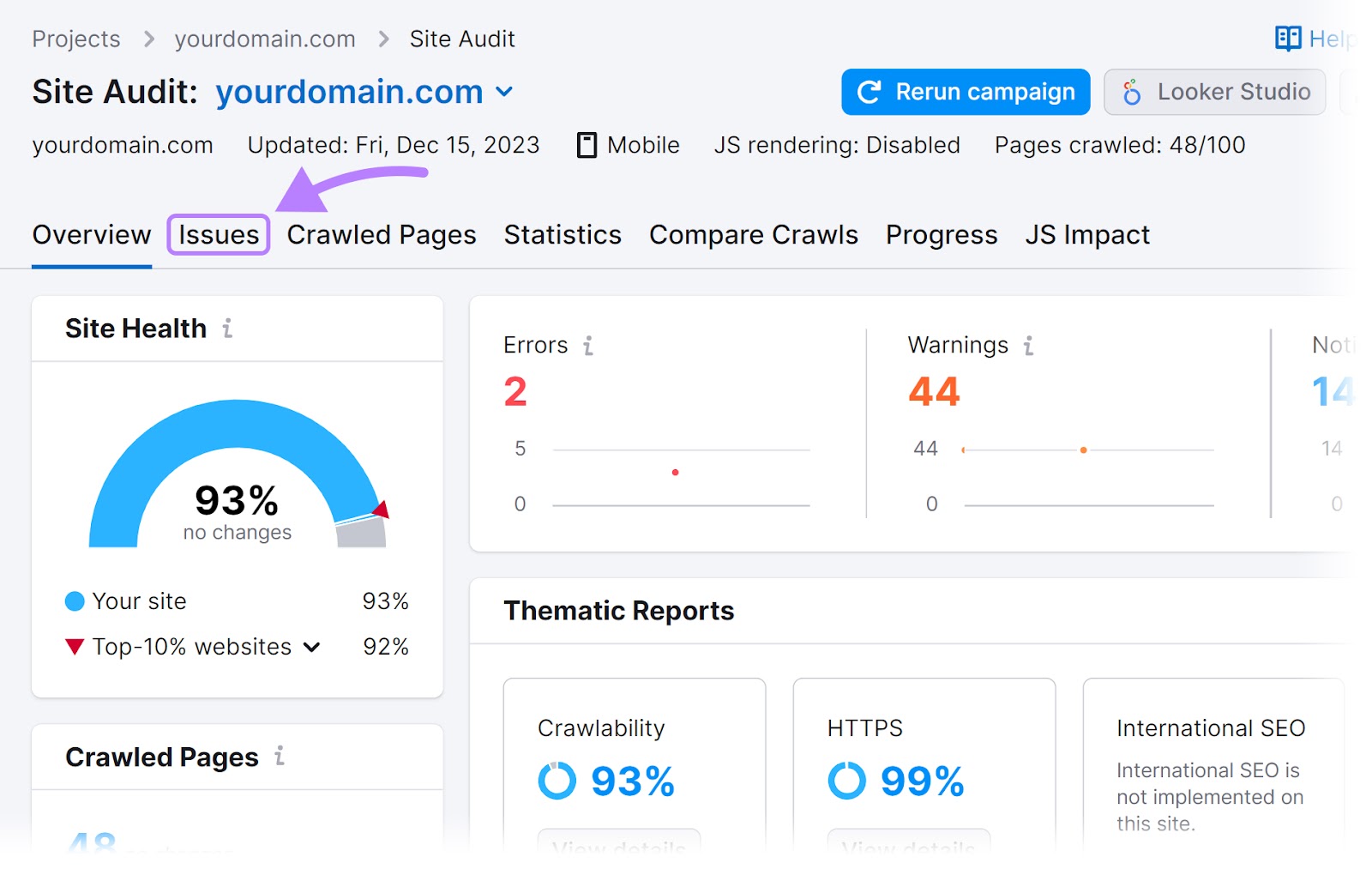
Task: Select the Mobile device icon
Action: (x=587, y=145)
